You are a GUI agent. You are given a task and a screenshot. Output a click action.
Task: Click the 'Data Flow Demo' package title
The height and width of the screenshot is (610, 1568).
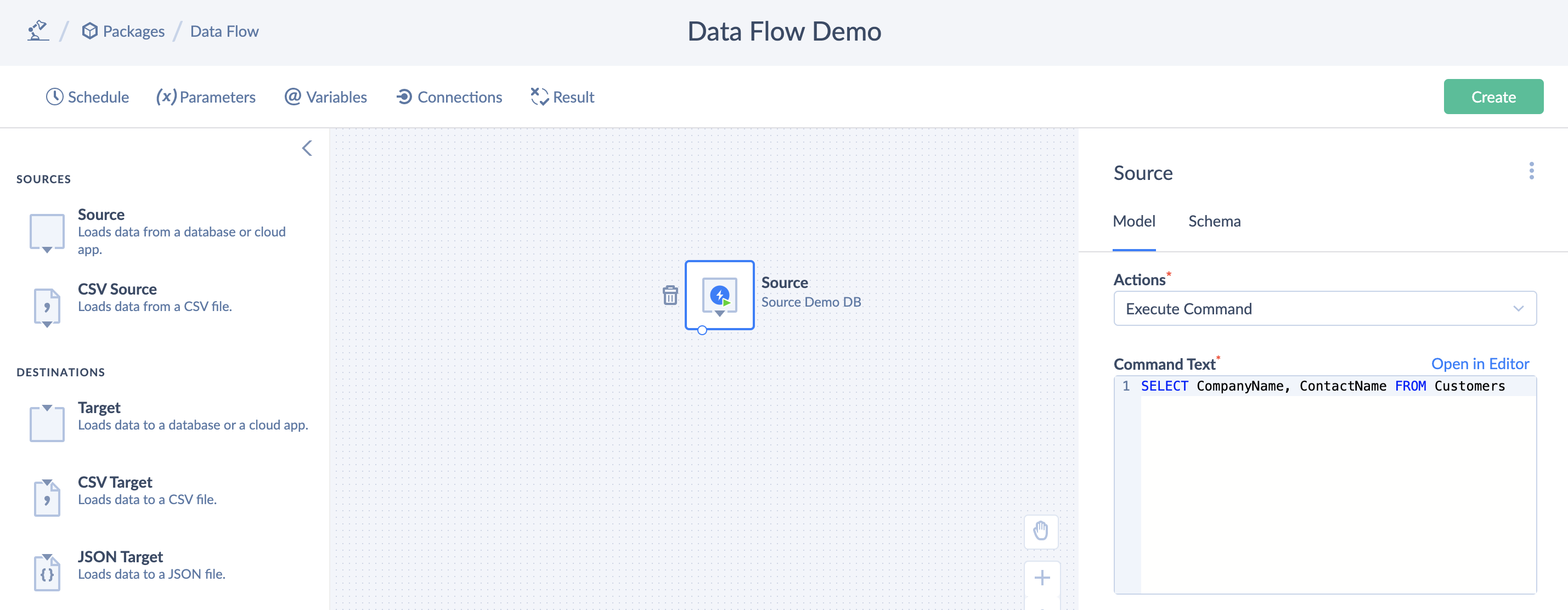point(784,32)
